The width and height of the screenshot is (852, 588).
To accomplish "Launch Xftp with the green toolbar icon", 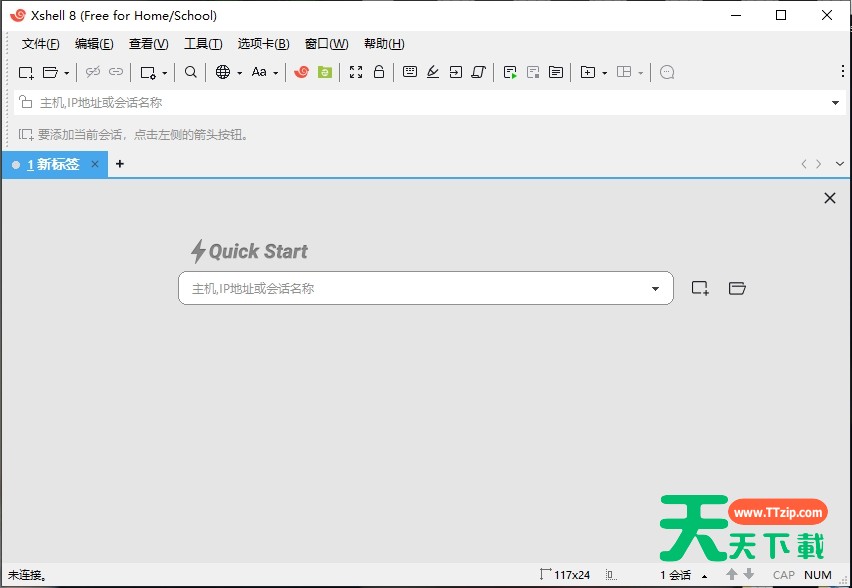I will pyautogui.click(x=324, y=72).
